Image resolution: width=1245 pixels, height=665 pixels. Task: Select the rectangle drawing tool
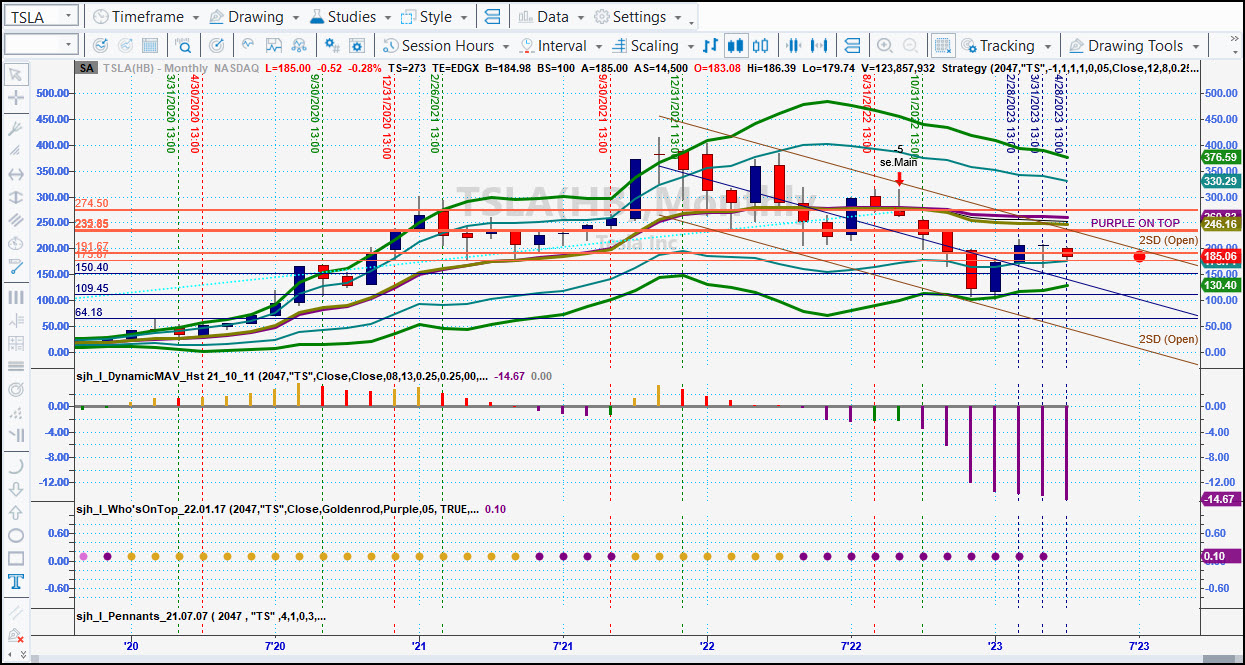pos(16,558)
